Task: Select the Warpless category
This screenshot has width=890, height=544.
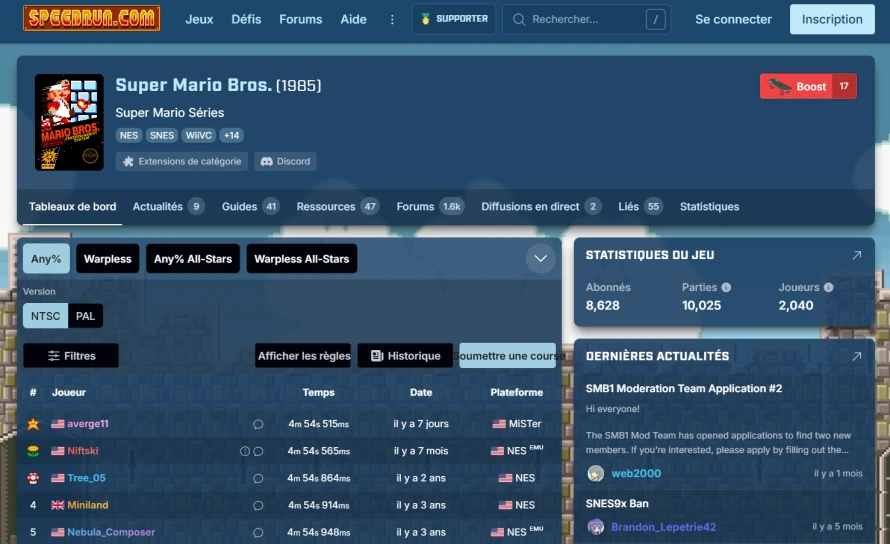Action: 107,259
